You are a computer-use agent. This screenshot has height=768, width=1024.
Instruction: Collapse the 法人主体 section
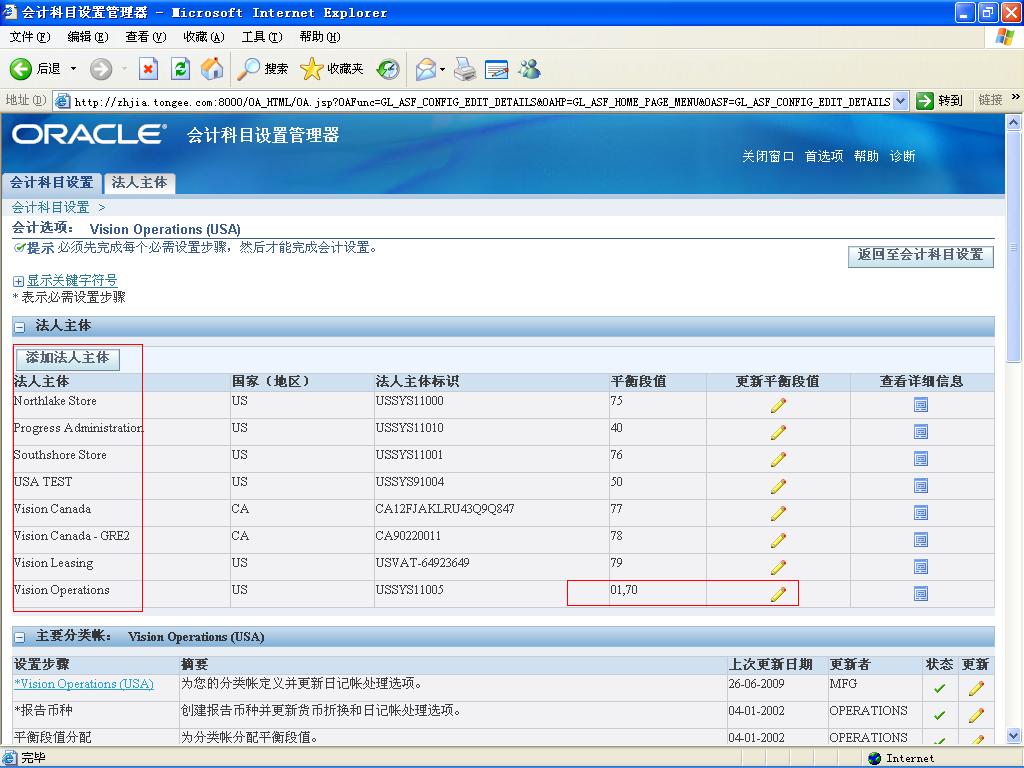click(x=19, y=327)
